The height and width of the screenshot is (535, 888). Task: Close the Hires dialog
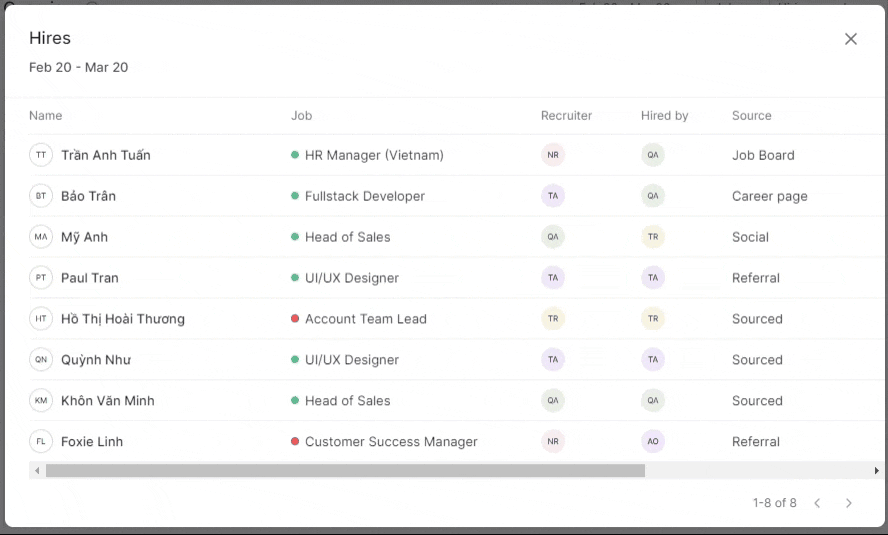(851, 39)
